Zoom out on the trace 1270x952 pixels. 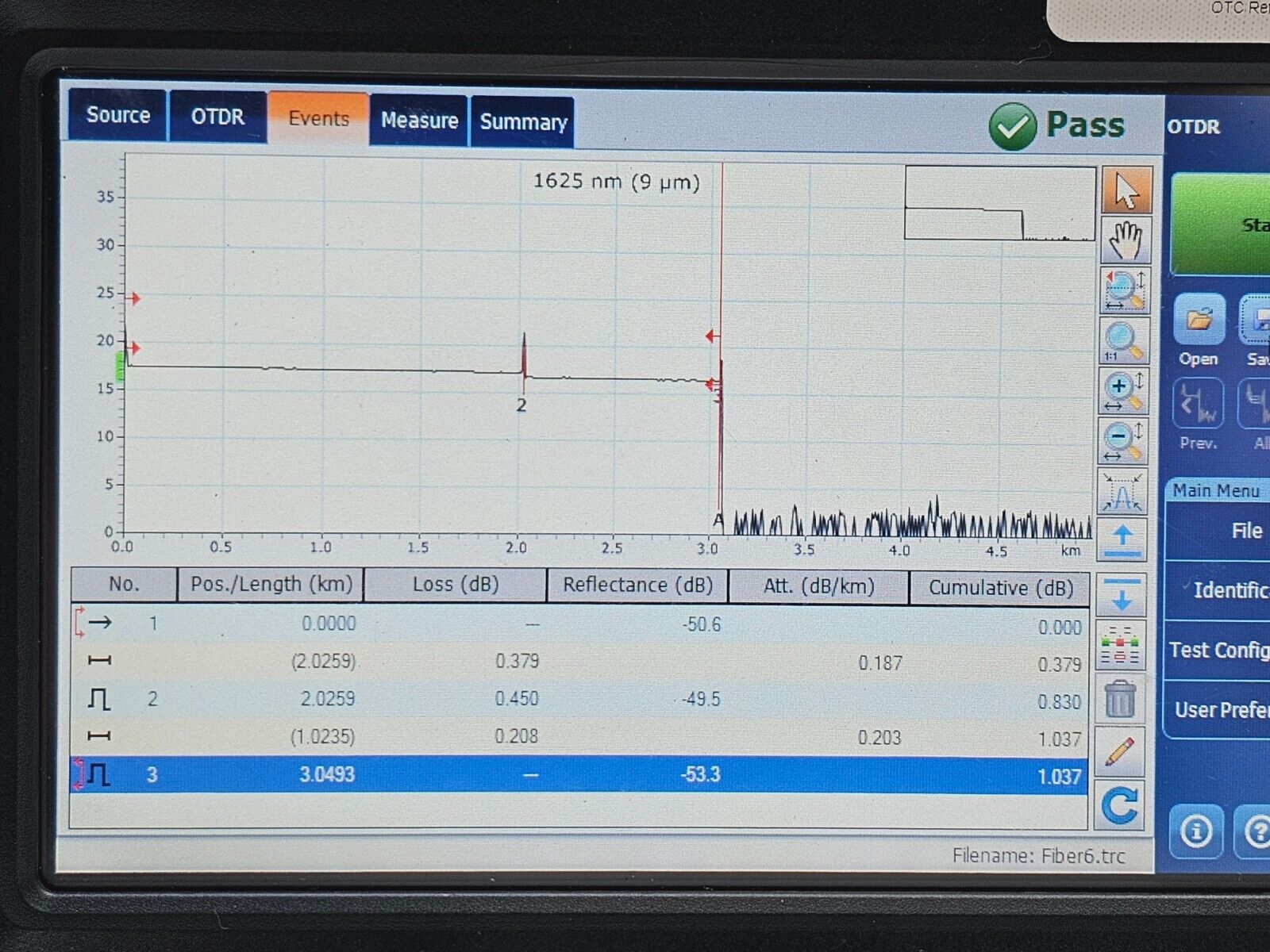1124,441
